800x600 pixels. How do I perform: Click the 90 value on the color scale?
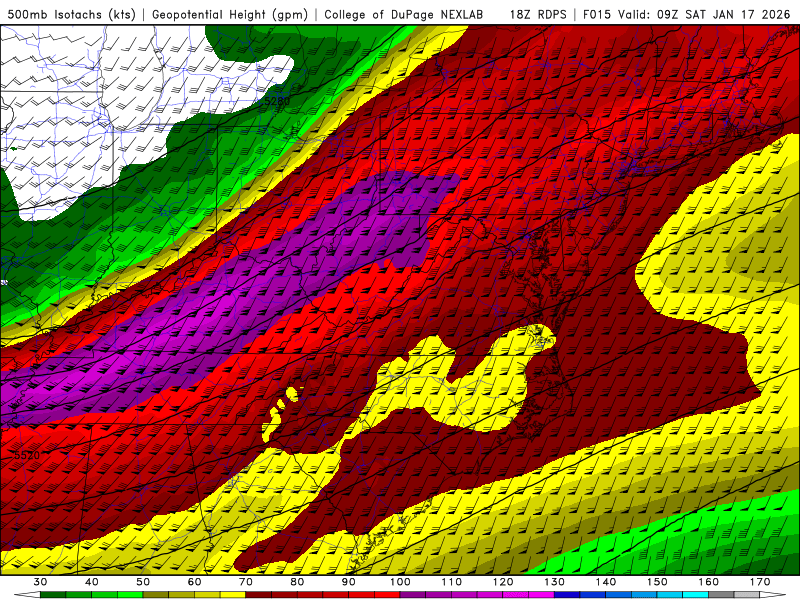click(349, 582)
